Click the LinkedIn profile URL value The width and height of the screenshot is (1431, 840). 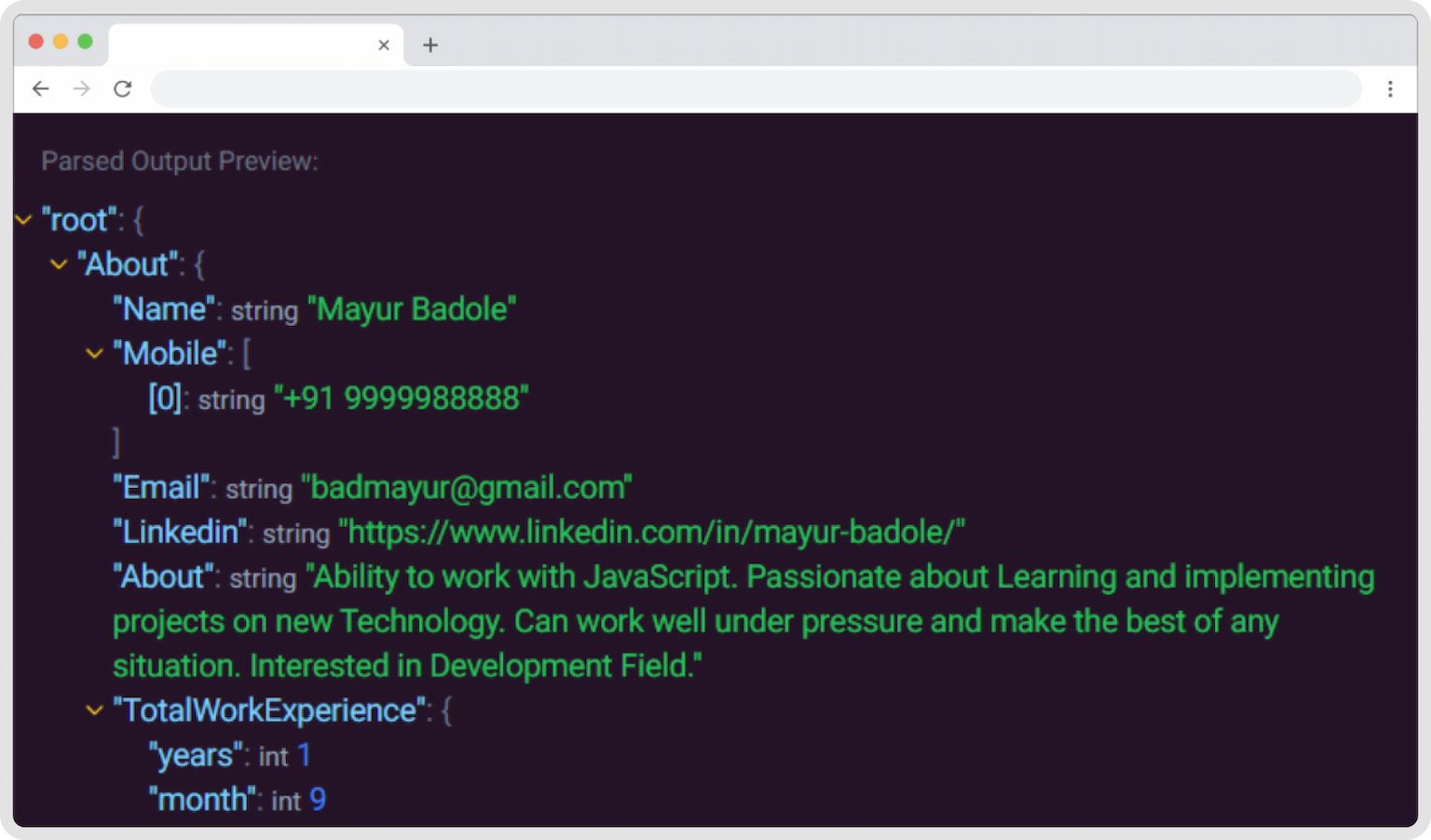point(652,531)
